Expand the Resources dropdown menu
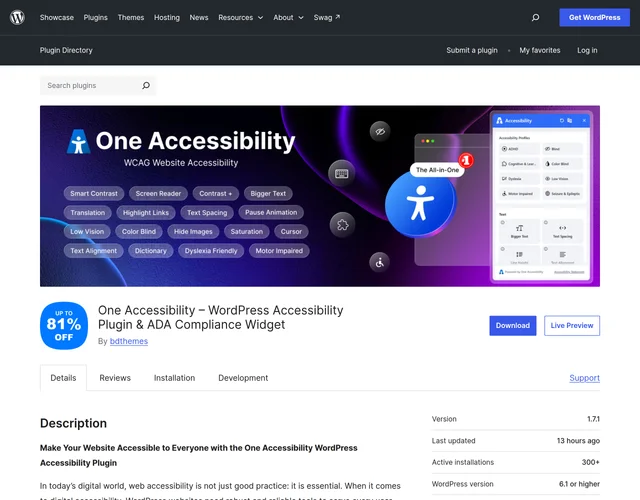Screen dimensions: 640x500 240,18
